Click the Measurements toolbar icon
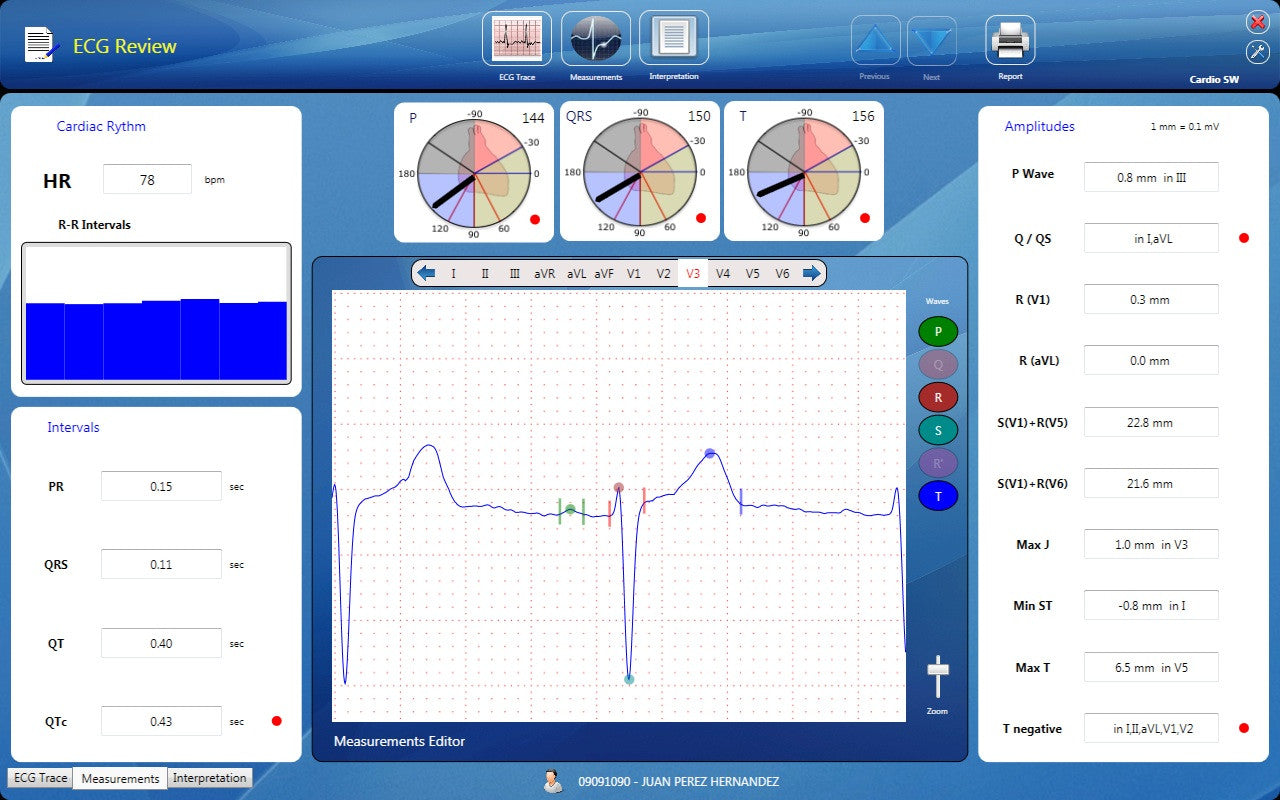This screenshot has height=800, width=1280. [596, 40]
